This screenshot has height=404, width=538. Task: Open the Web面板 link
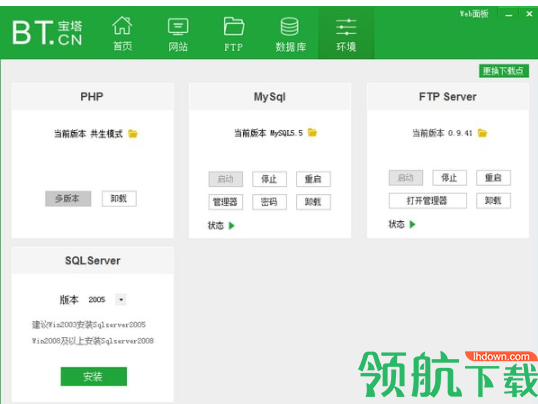tap(474, 14)
